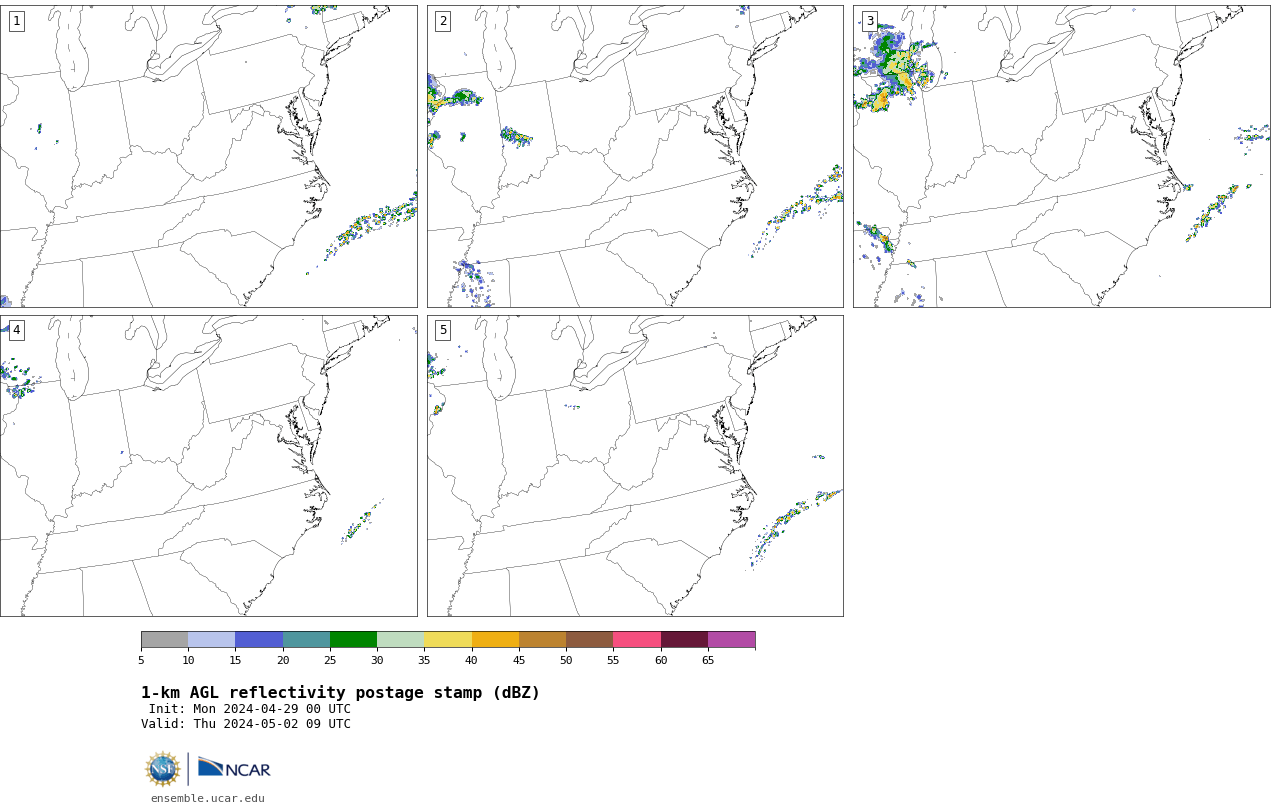Click the ensemble.ucar.edu text

click(207, 798)
